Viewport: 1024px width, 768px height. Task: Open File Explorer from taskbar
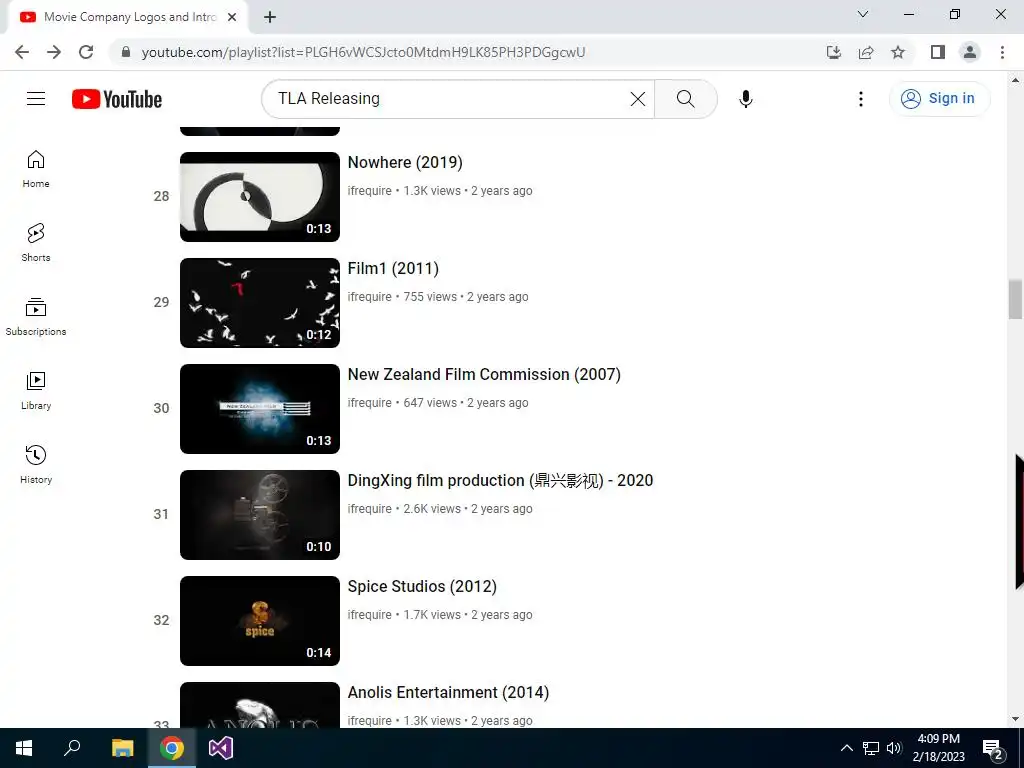pyautogui.click(x=122, y=748)
